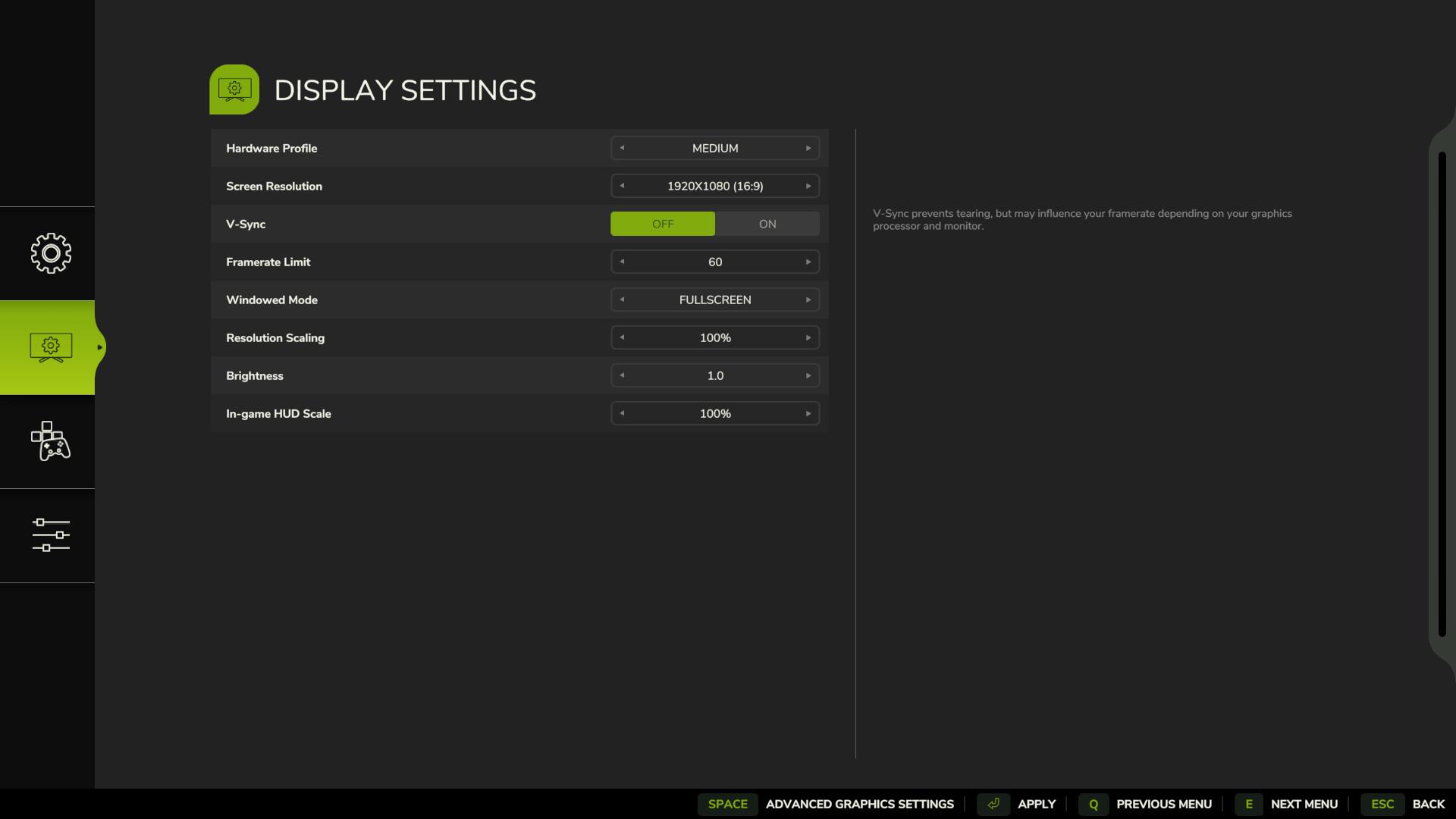Lower the Brightness value with the left arrow

coord(622,375)
